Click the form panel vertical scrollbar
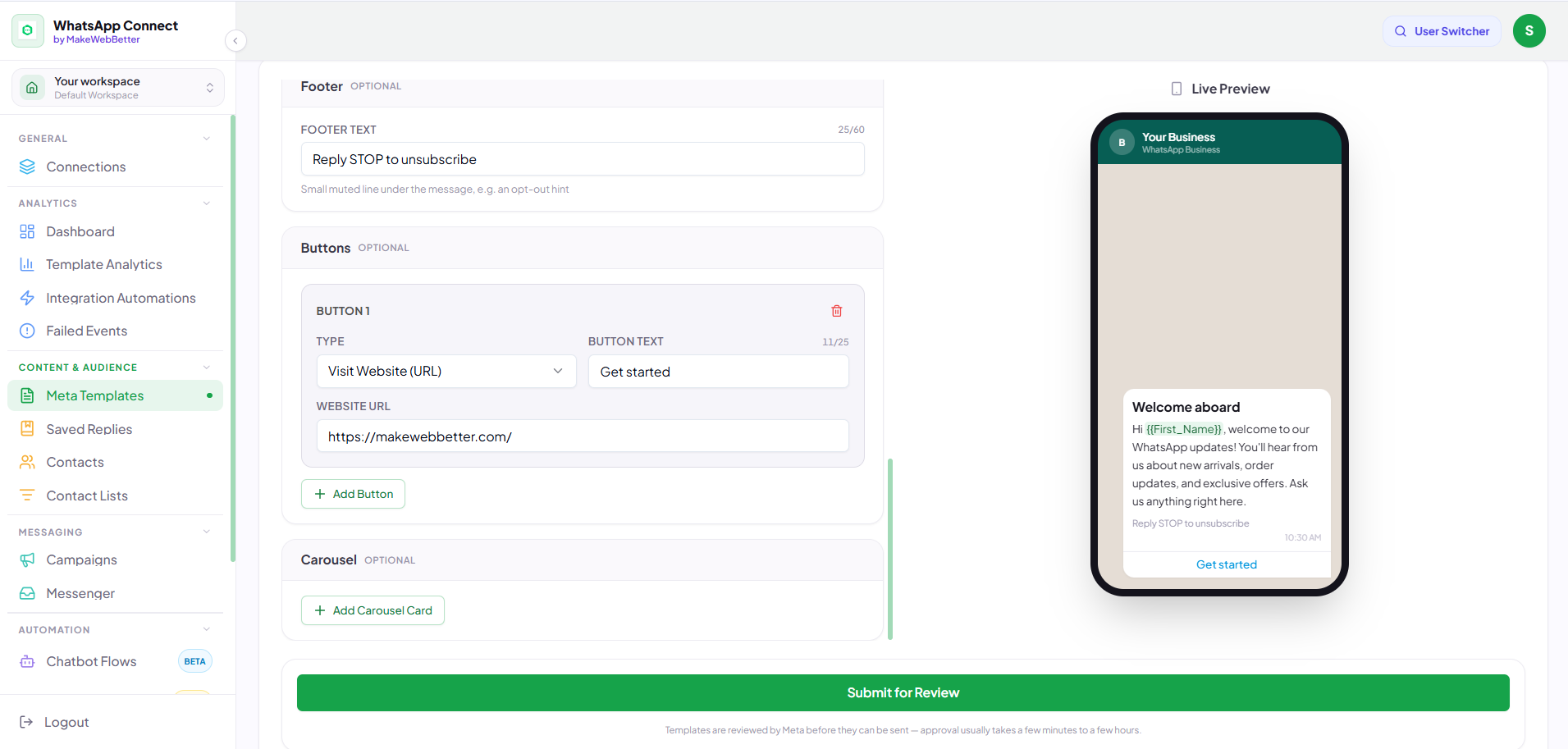 point(890,549)
